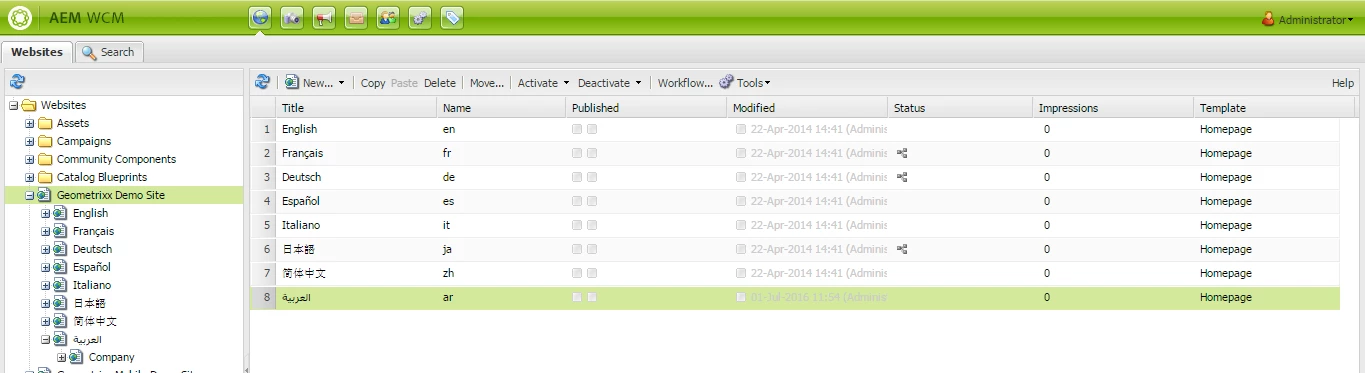Open the Tools gears icon in header
The image size is (1365, 373).
(420, 18)
